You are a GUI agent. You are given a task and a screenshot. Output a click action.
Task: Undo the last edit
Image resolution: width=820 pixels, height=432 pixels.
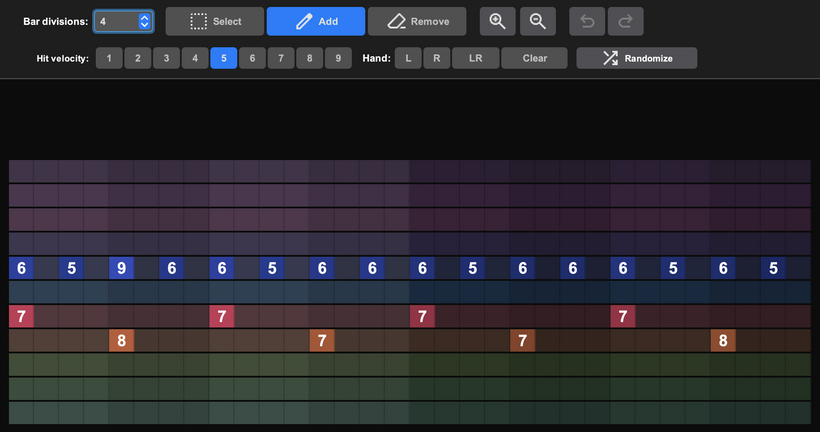click(587, 21)
